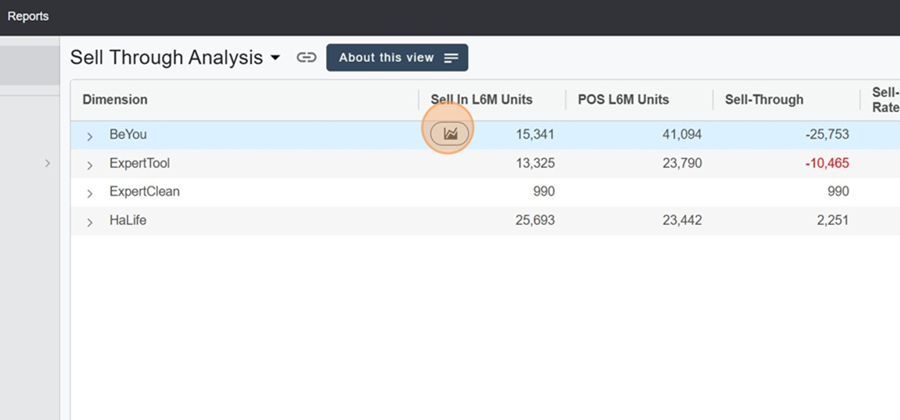
Task: Sort by POS L6M Units column
Action: tap(623, 99)
